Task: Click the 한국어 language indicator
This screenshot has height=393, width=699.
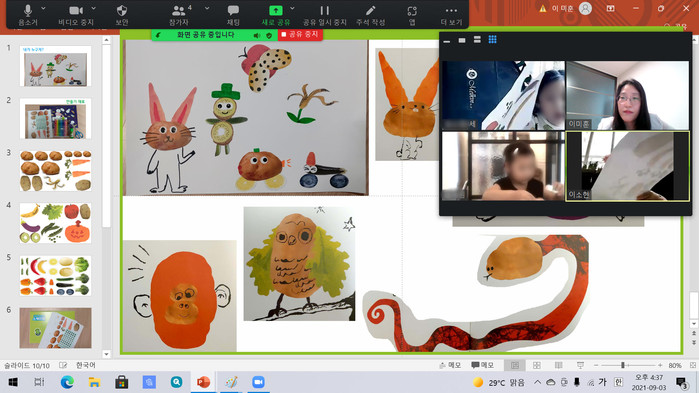Action: [86, 365]
